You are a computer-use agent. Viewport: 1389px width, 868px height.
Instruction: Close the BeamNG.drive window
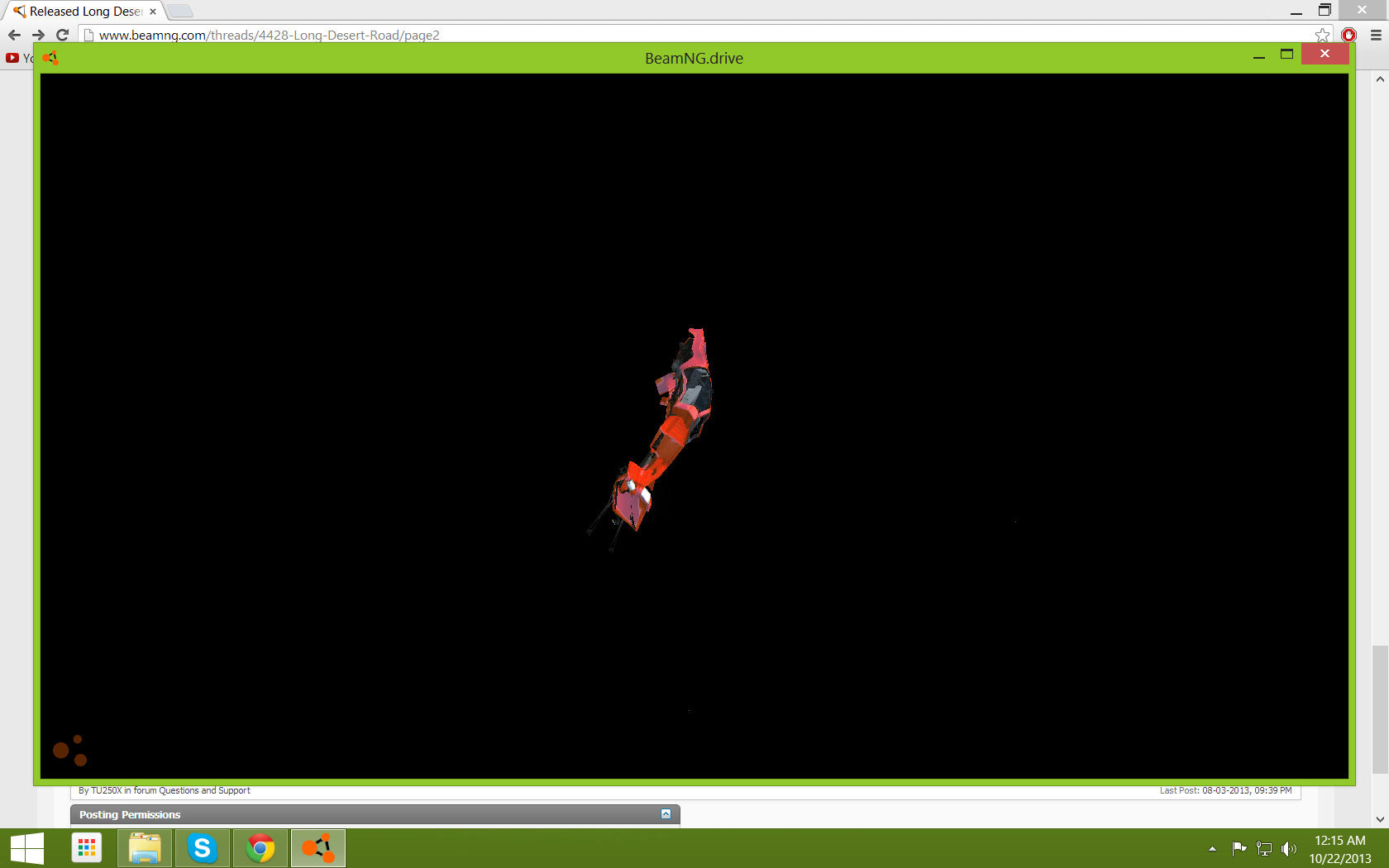point(1325,53)
